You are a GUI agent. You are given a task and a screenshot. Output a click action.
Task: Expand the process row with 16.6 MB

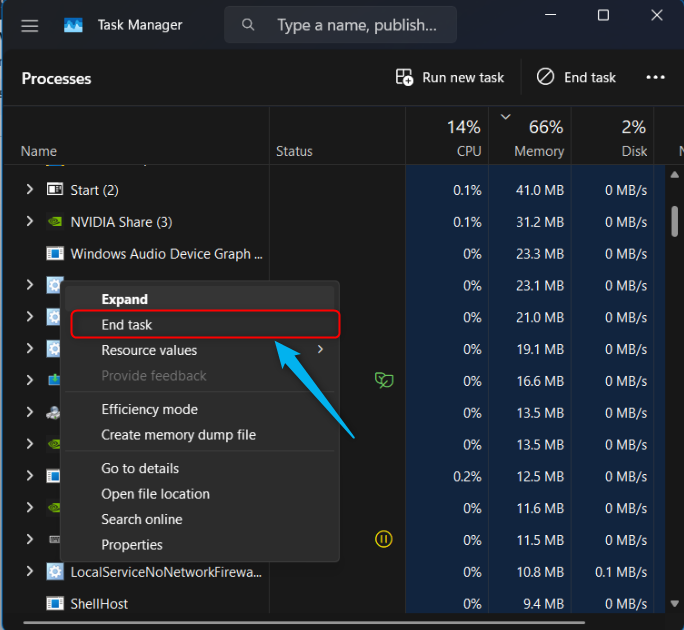point(29,380)
